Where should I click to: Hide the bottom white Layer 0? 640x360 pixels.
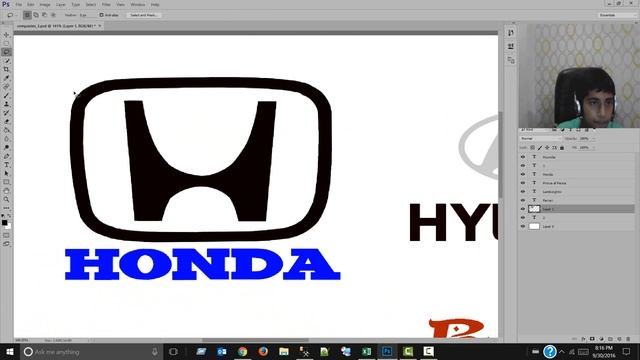pyautogui.click(x=523, y=226)
